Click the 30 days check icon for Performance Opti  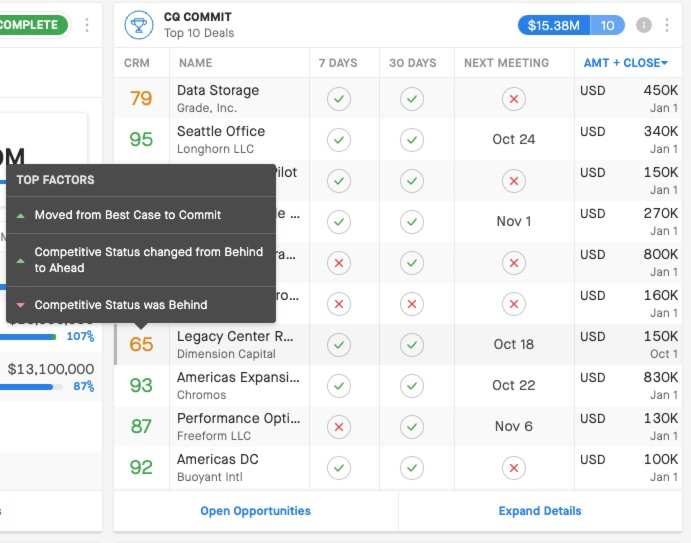tap(412, 427)
